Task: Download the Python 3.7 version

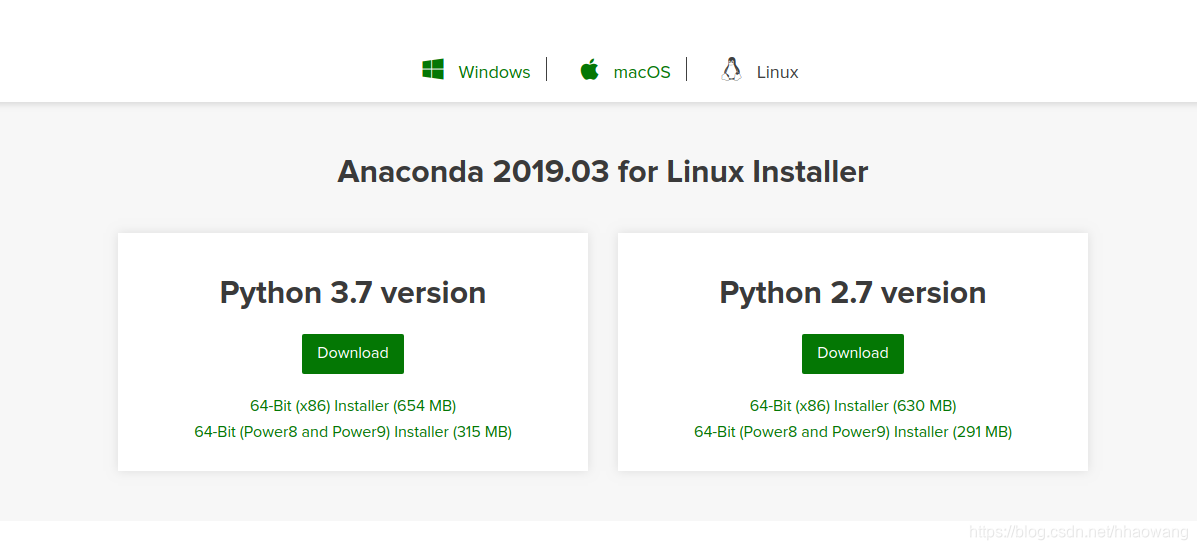Action: pos(353,354)
